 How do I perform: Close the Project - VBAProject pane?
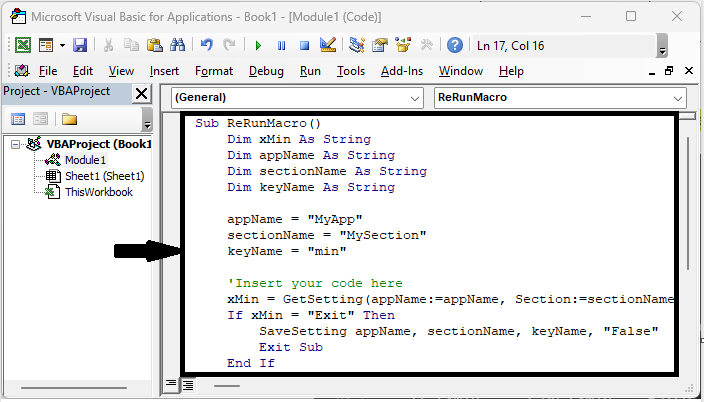pyautogui.click(x=141, y=94)
